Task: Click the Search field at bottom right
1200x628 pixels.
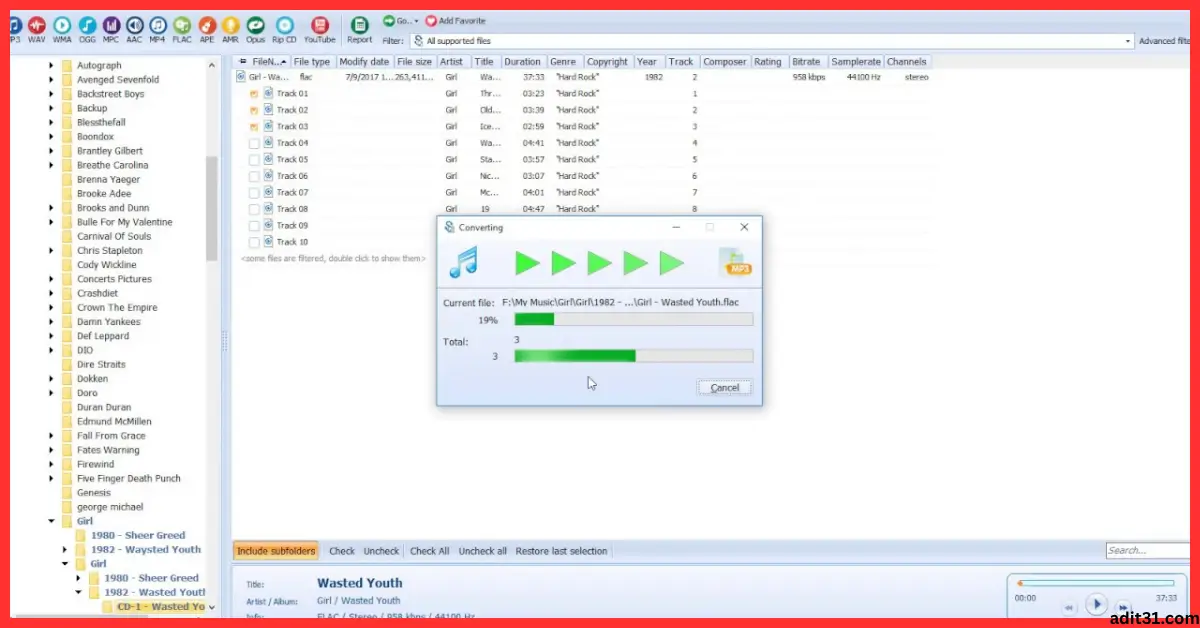Action: [x=1147, y=551]
